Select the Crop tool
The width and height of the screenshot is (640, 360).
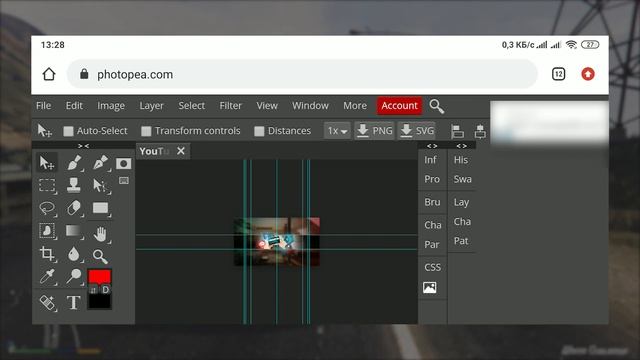(47, 254)
